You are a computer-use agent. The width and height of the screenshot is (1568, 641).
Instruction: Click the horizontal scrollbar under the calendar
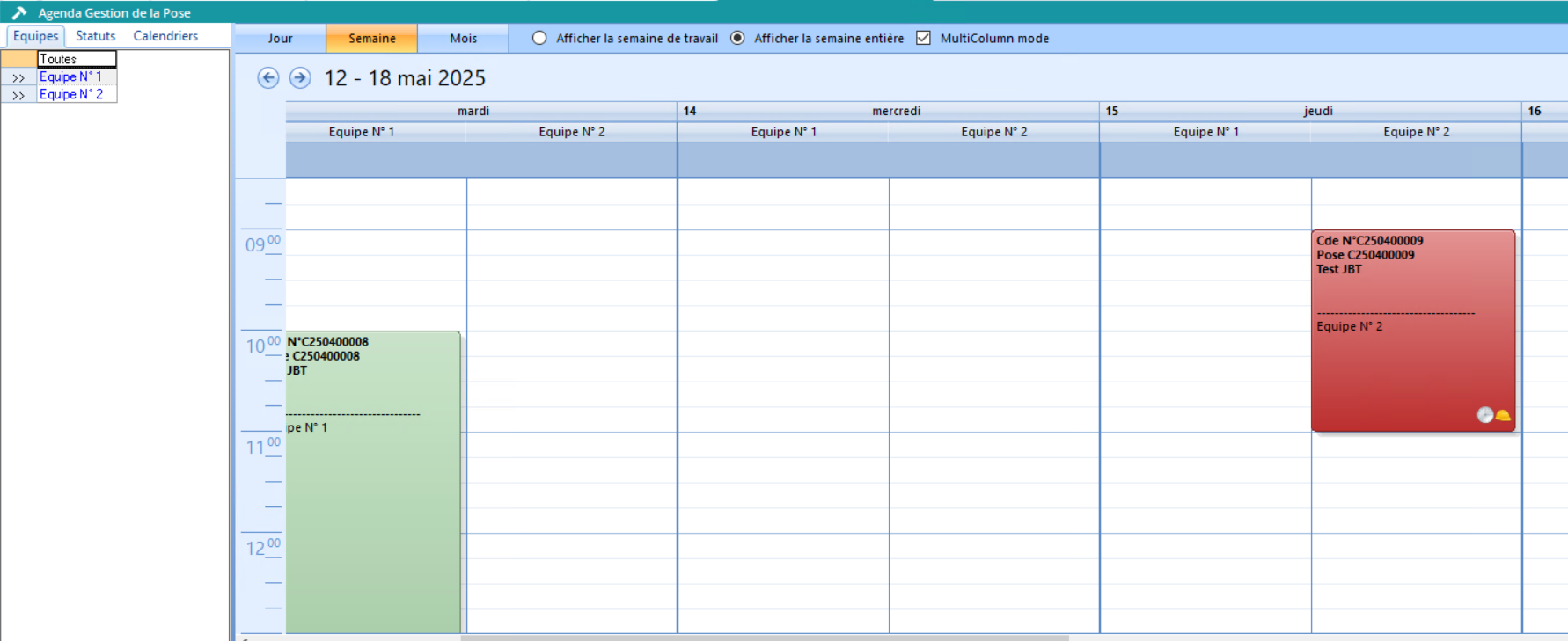(x=764, y=637)
